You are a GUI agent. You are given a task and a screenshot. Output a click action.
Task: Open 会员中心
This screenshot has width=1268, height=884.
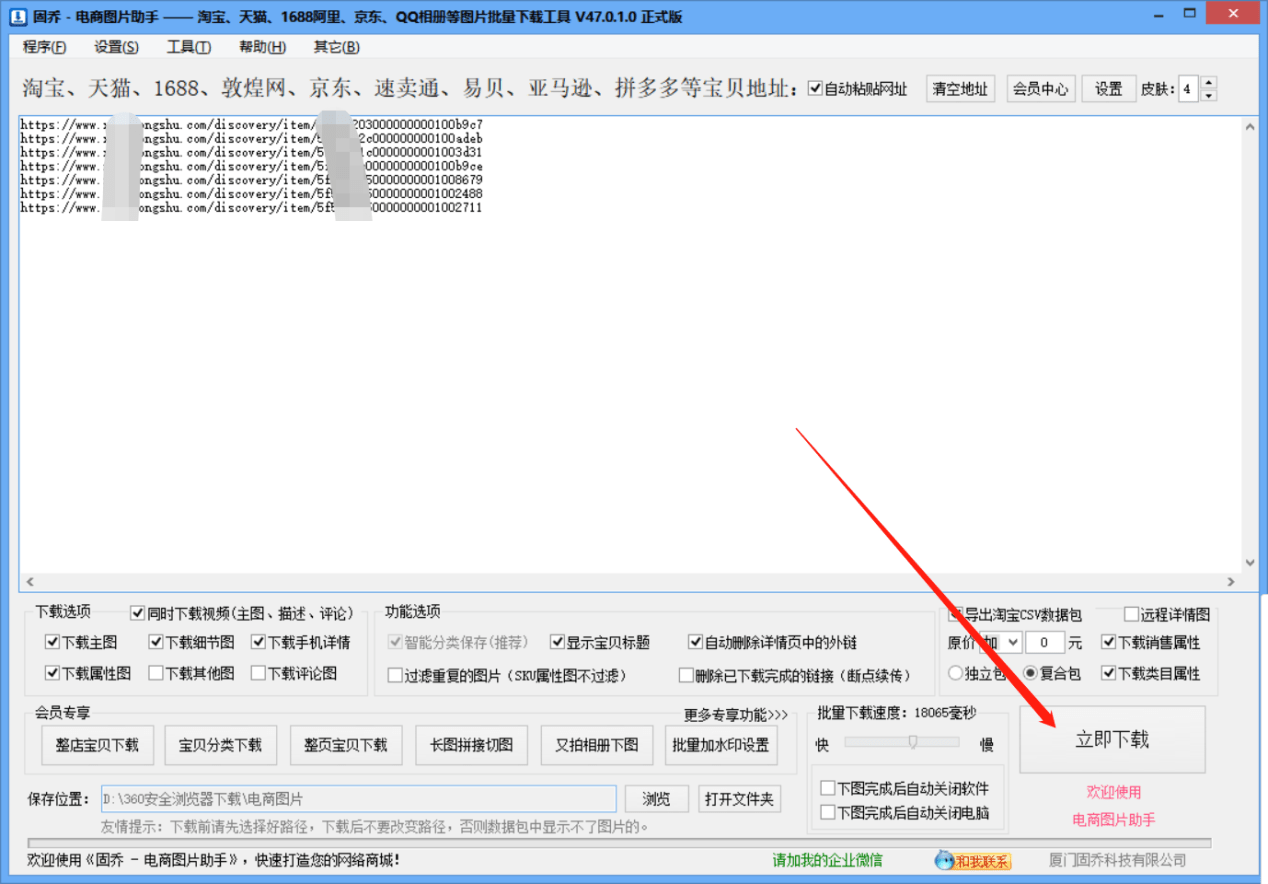tap(1041, 89)
